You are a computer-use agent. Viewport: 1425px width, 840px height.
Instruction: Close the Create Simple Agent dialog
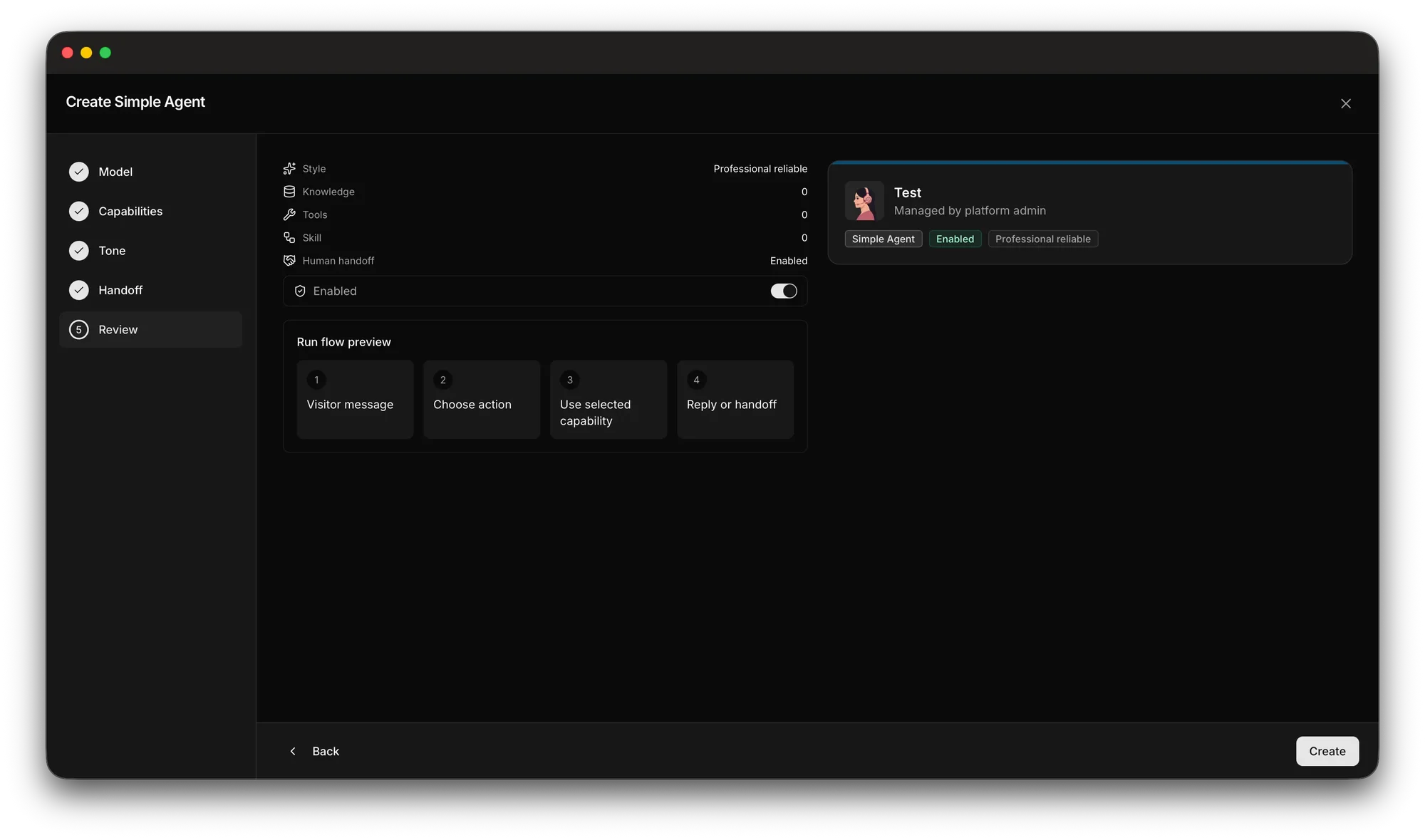1346,104
